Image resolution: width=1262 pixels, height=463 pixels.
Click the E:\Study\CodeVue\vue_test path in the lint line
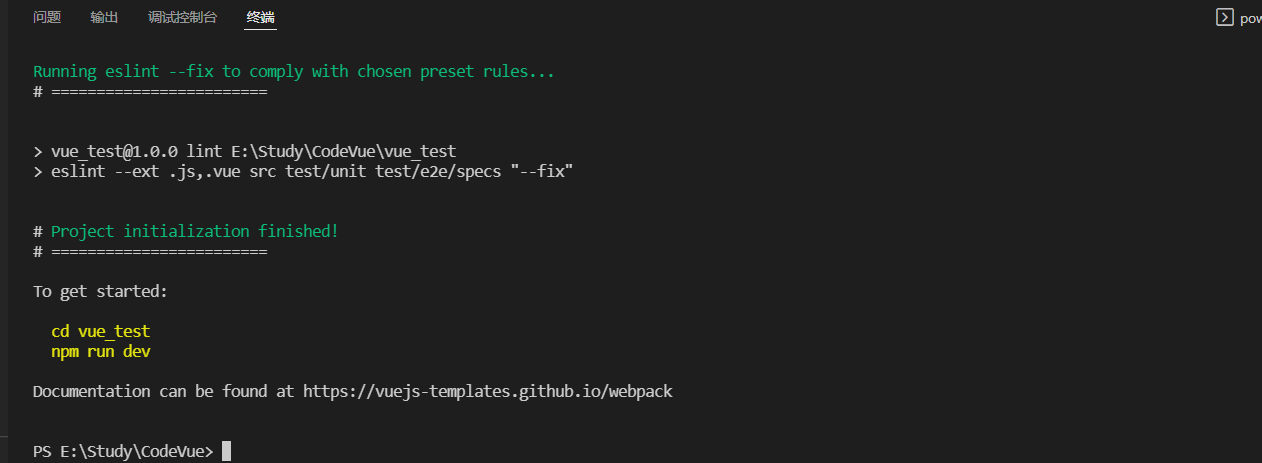click(x=343, y=151)
